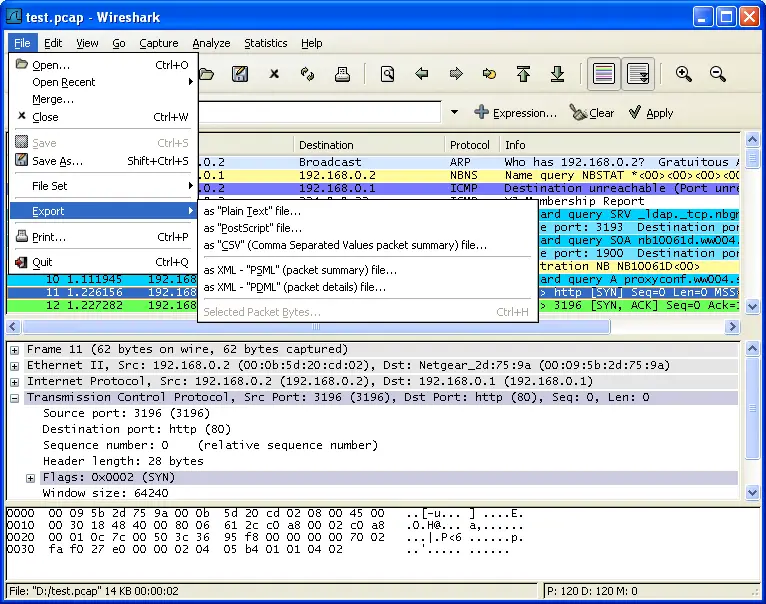Viewport: 766px width, 604px height.
Task: Sort packets by Protocol column header
Action: pyautogui.click(x=470, y=145)
